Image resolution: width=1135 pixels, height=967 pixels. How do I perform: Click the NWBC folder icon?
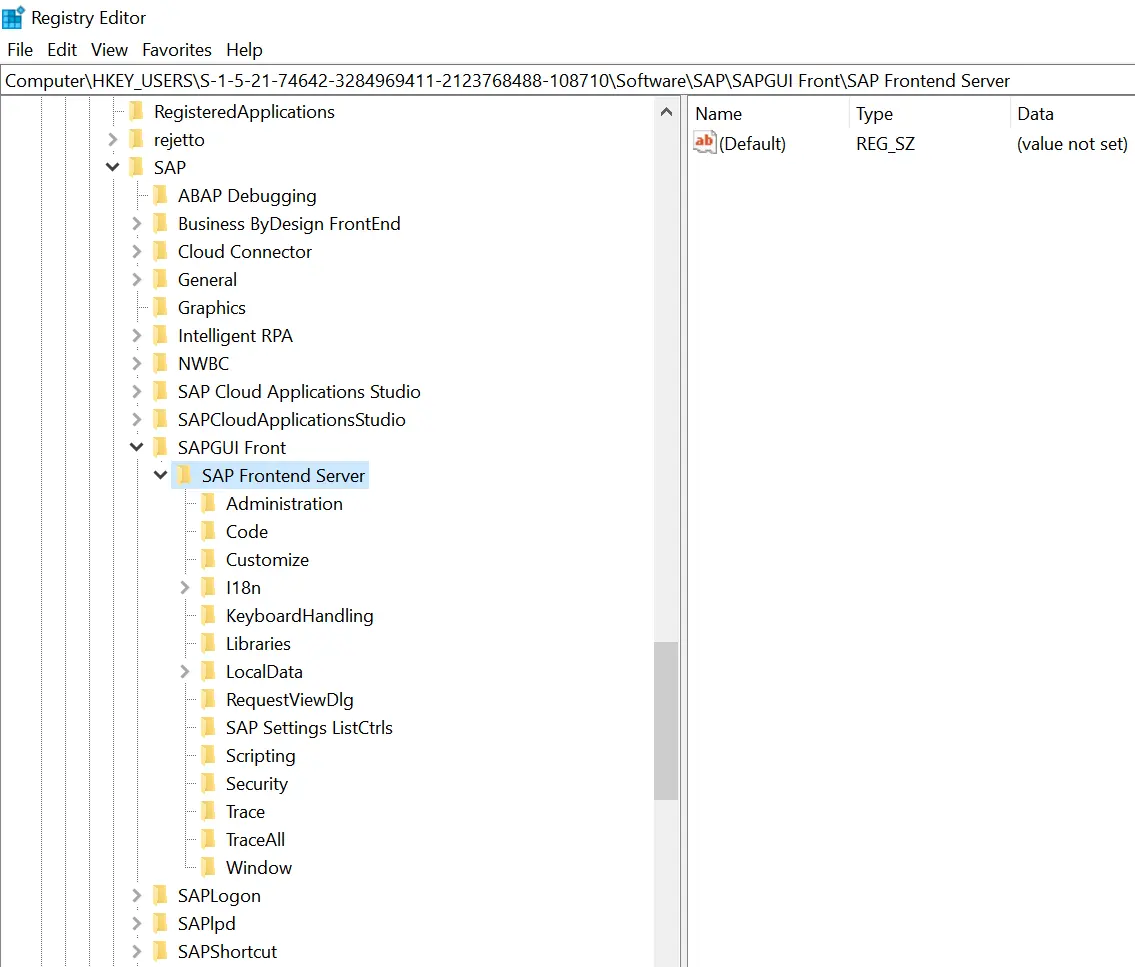161,363
